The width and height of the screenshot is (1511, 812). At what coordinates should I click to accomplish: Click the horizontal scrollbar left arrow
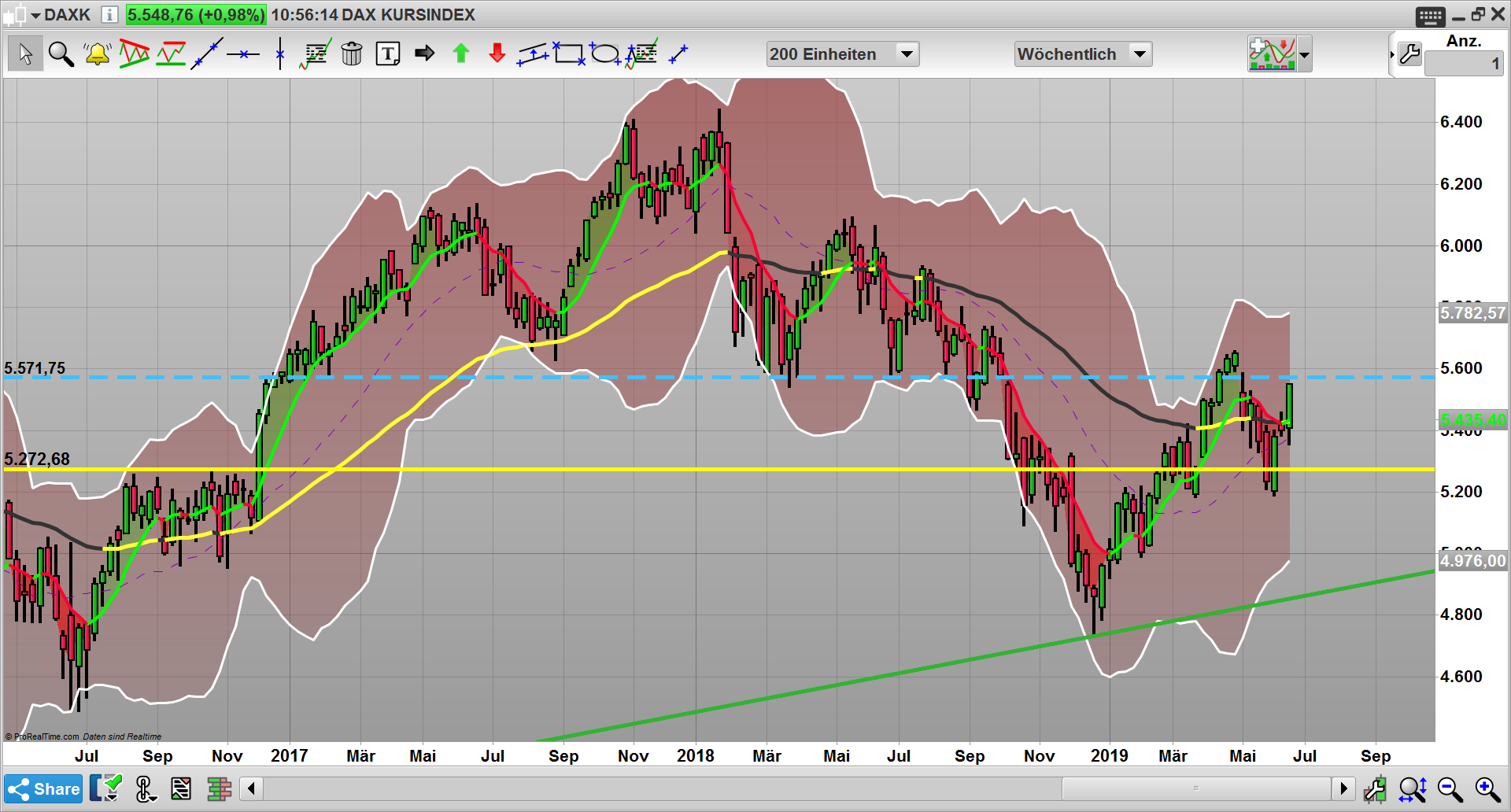point(252,788)
